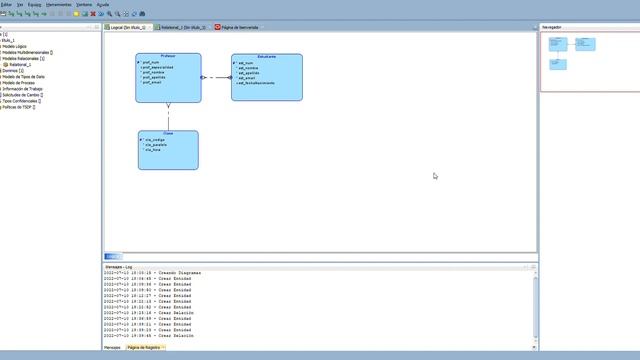Click the third green relation tool icon
The width and height of the screenshot is (640, 360).
pos(27,14)
